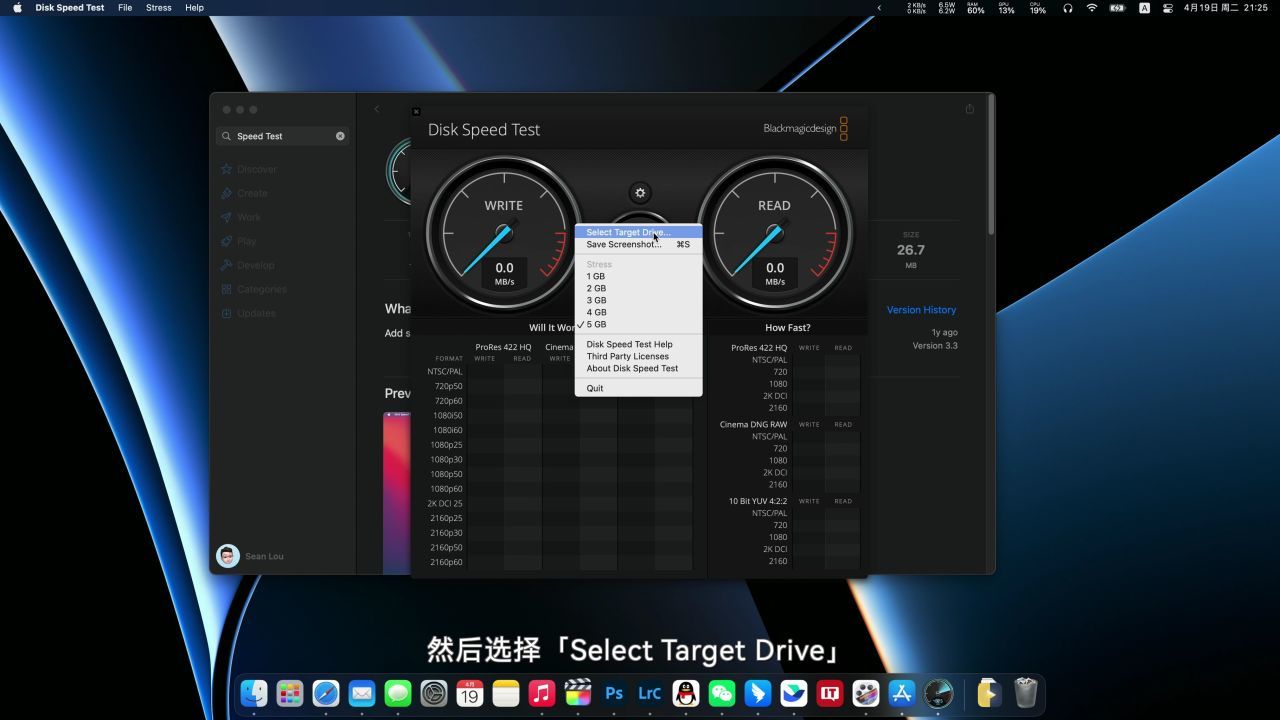The height and width of the screenshot is (720, 1280).
Task: Open WeChat from the dock
Action: point(722,693)
